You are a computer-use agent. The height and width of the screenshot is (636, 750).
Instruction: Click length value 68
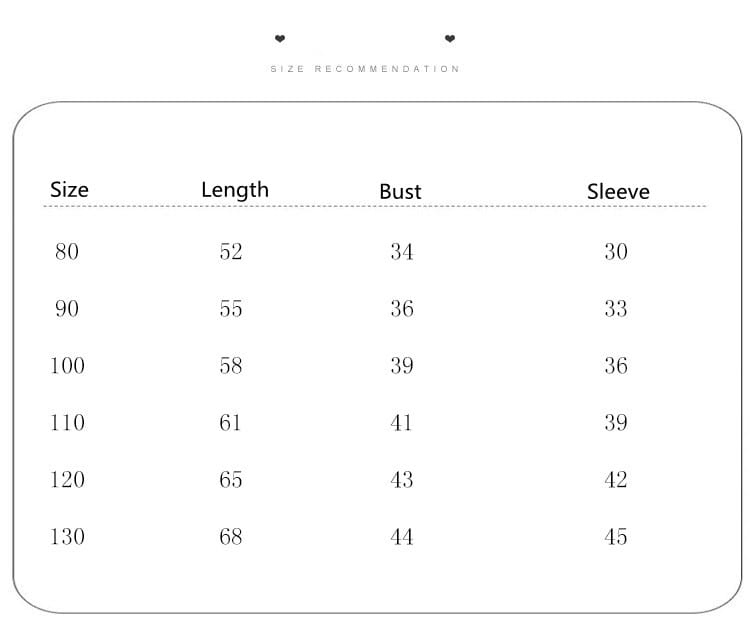pos(231,536)
